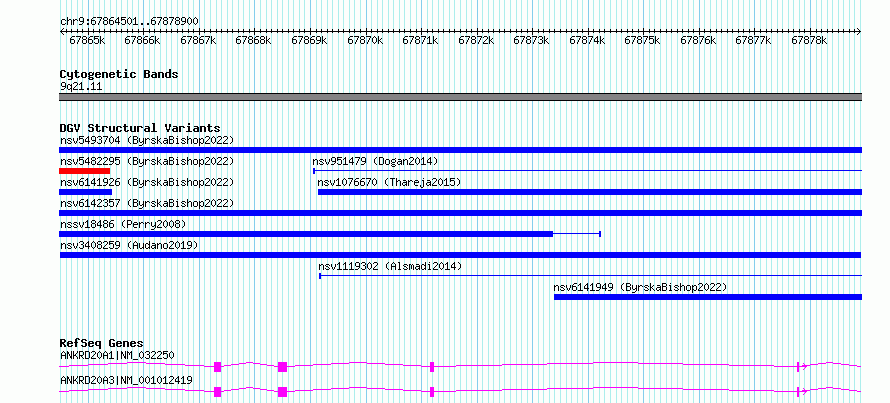The width and height of the screenshot is (890, 403).
Task: Select the nsv6141949 blue variant bar
Action: pos(708,297)
